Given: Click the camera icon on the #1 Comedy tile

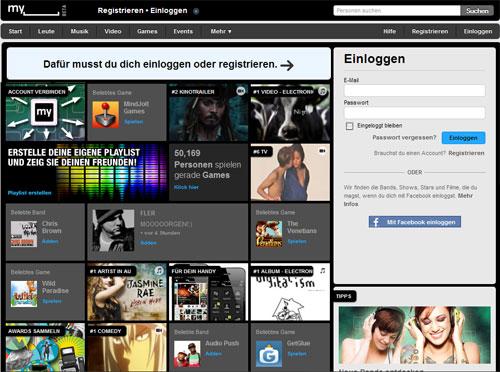Looking at the screenshot, I should coord(159,330).
